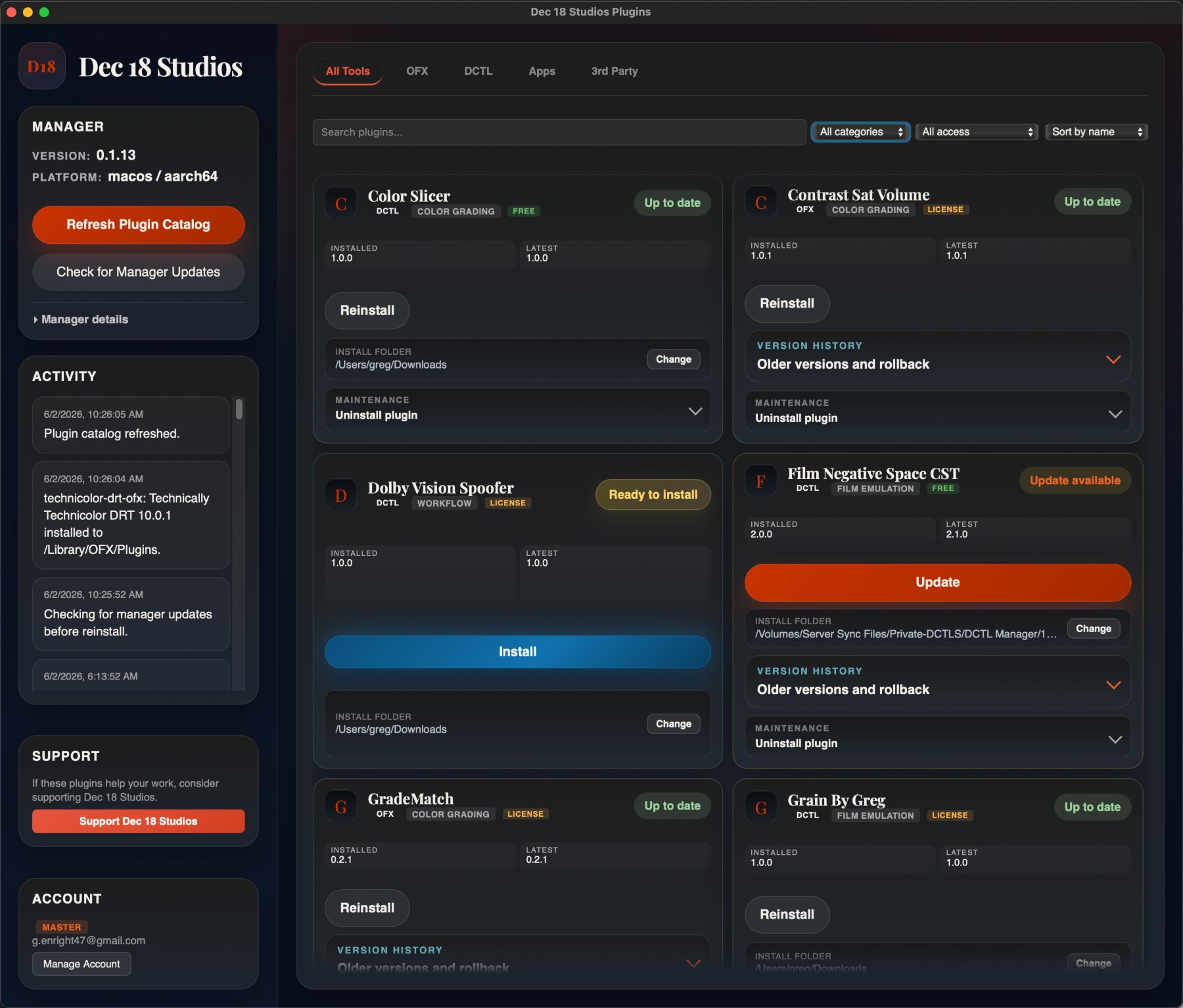
Task: Click the Dolby Vision Spoofer plugin icon
Action: 341,495
